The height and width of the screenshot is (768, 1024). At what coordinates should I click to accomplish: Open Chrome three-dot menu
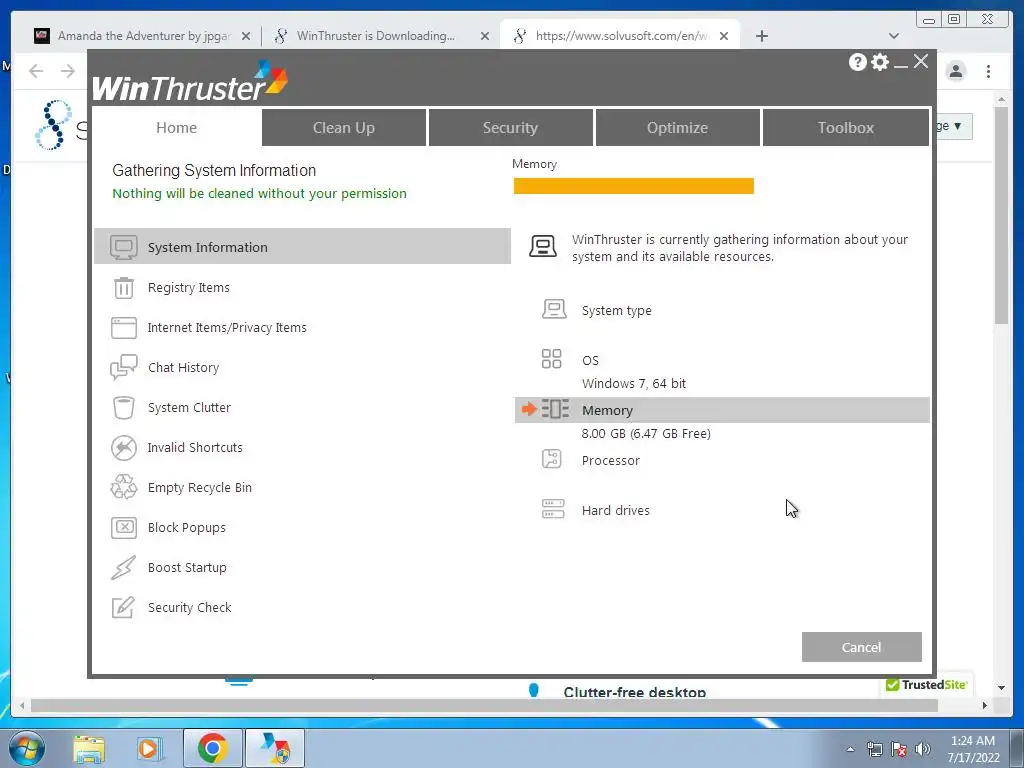pyautogui.click(x=988, y=71)
